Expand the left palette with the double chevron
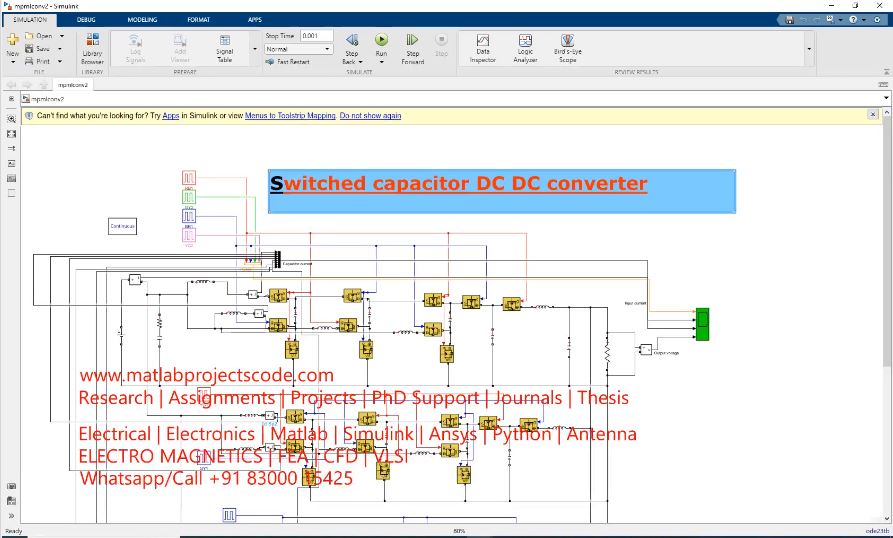 (x=11, y=516)
